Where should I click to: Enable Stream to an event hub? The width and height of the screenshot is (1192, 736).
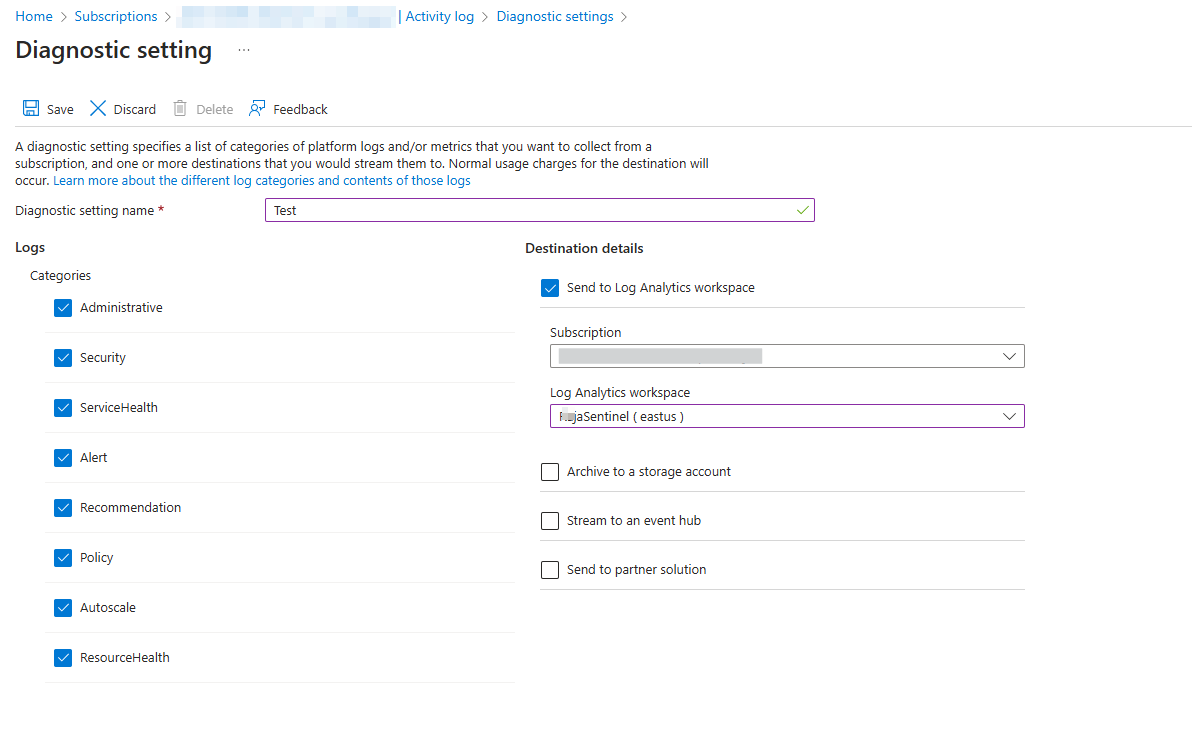pos(550,521)
